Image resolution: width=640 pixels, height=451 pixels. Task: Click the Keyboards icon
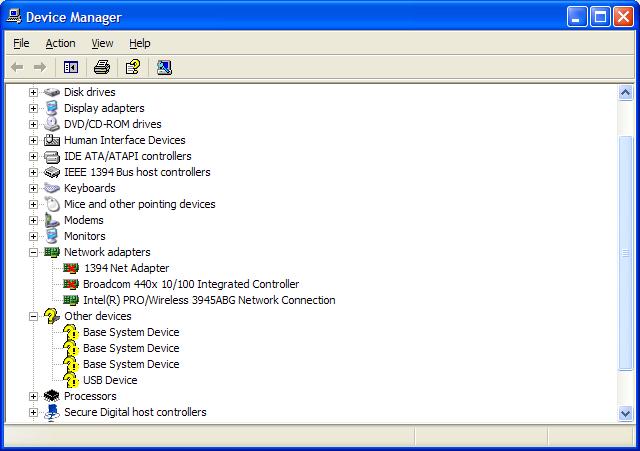coord(52,188)
